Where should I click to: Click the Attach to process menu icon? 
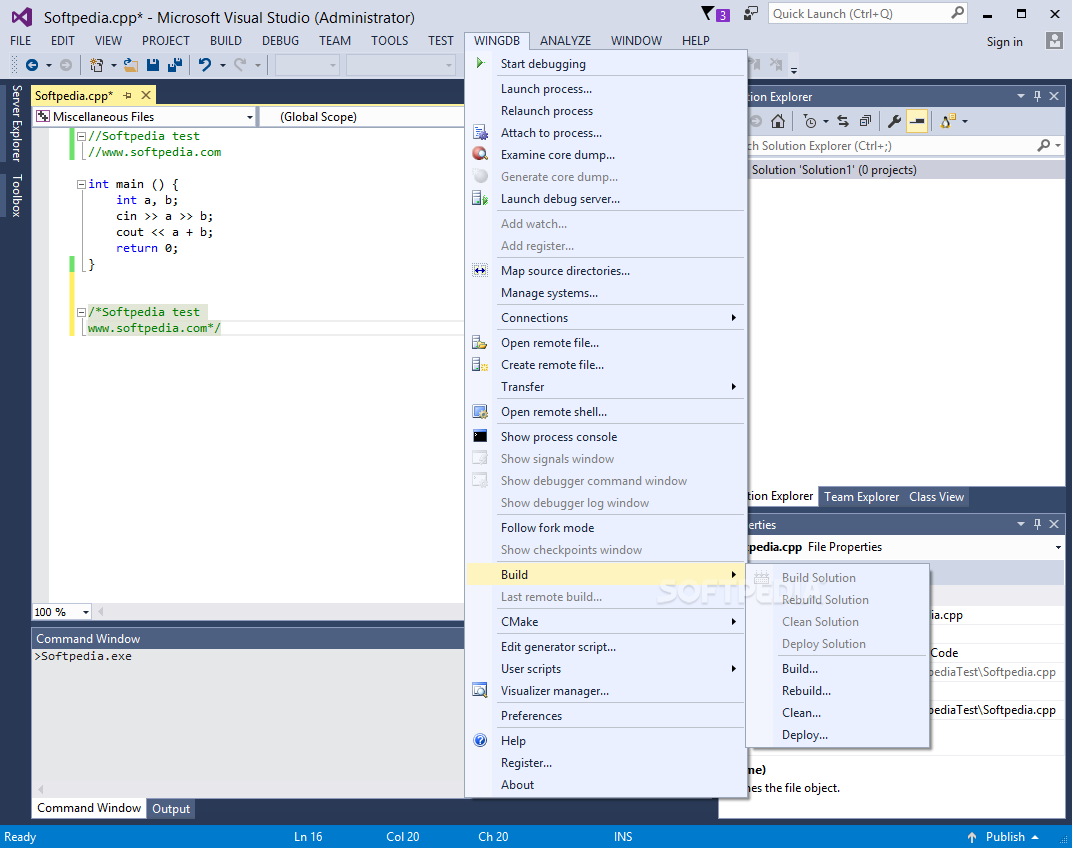coord(481,133)
